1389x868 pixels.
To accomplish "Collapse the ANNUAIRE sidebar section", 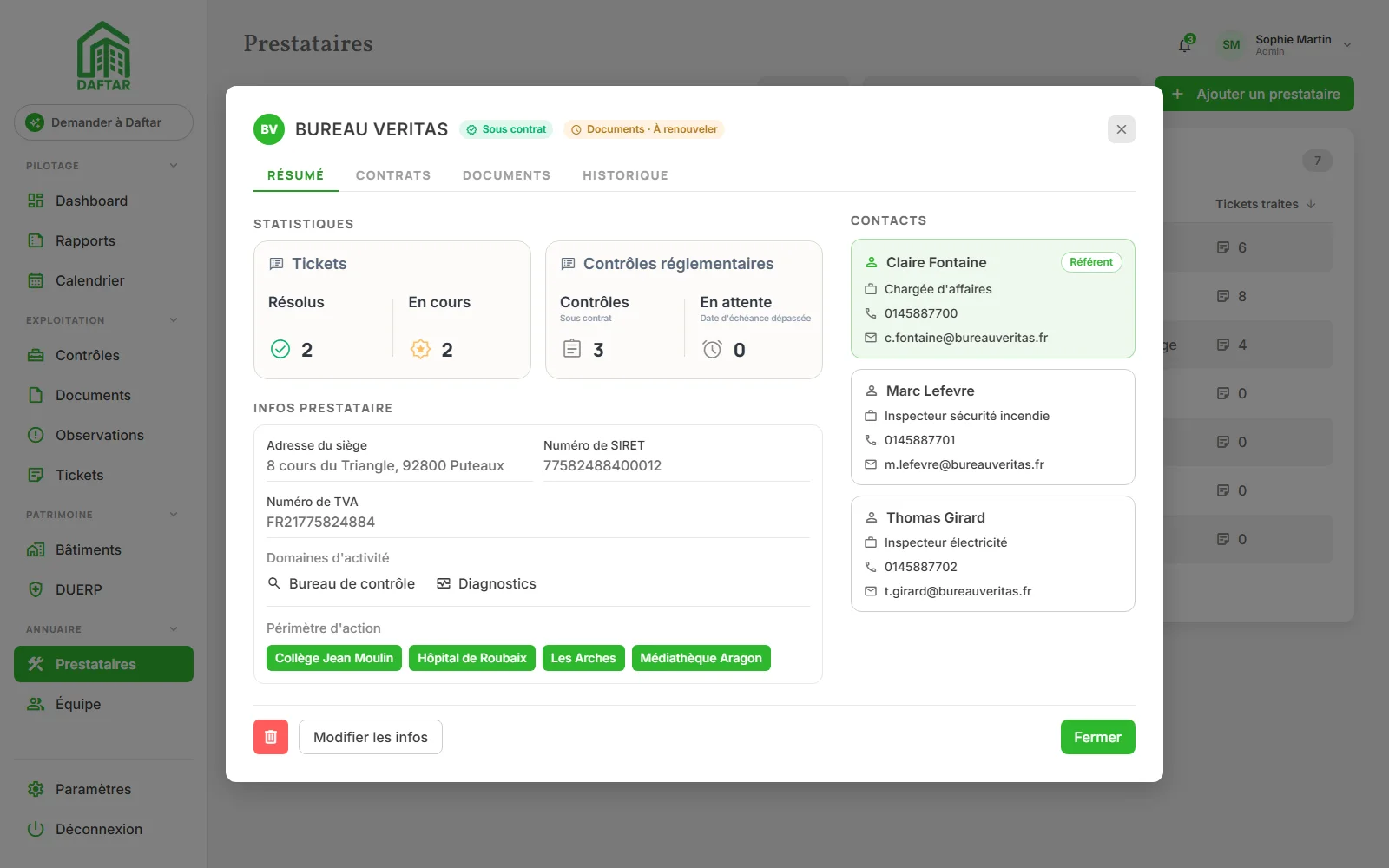I will (174, 629).
